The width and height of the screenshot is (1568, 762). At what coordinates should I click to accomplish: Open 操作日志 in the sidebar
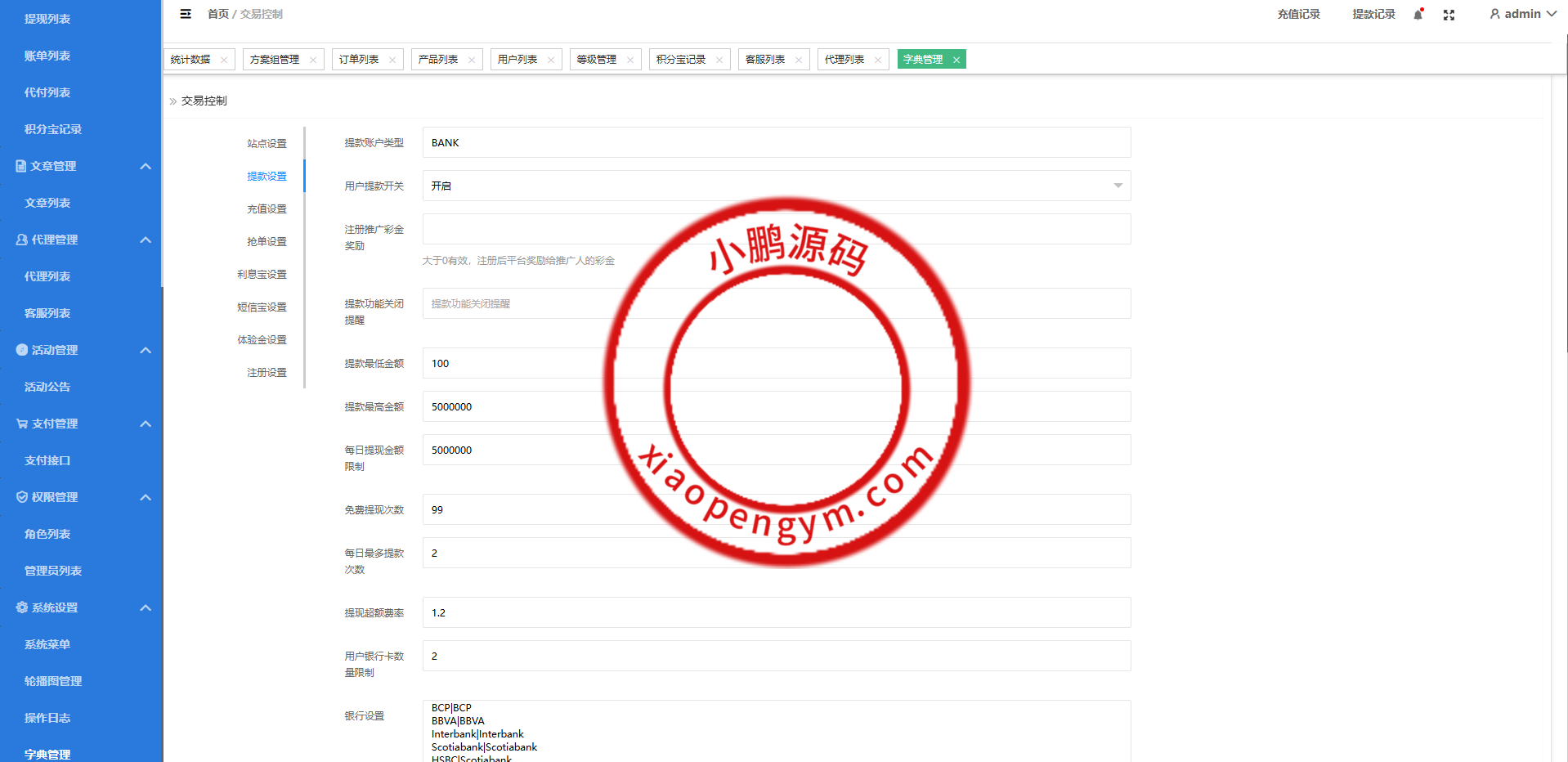click(47, 718)
